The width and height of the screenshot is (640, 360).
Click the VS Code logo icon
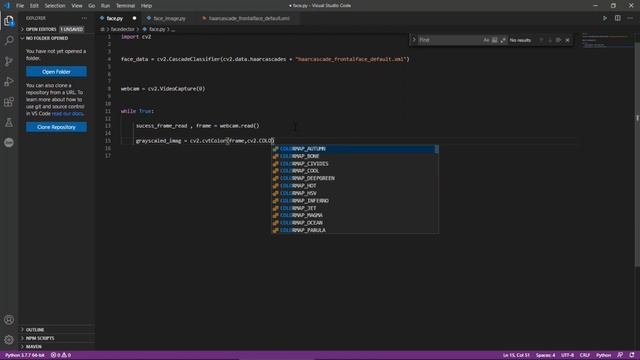[x=7, y=6]
